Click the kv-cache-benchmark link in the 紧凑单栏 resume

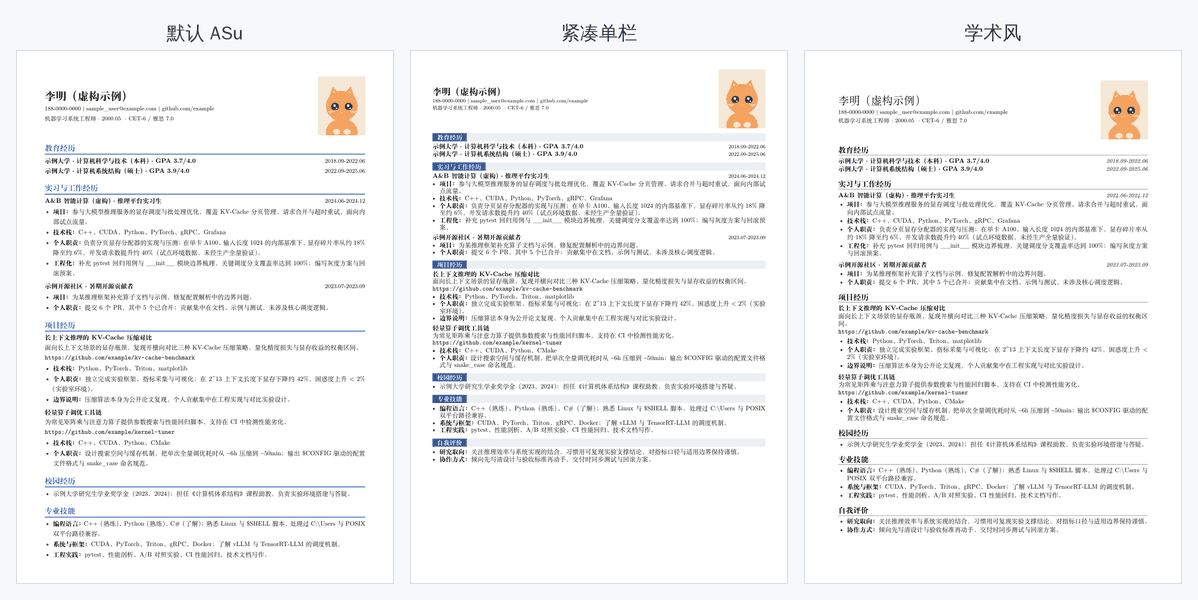pos(507,289)
